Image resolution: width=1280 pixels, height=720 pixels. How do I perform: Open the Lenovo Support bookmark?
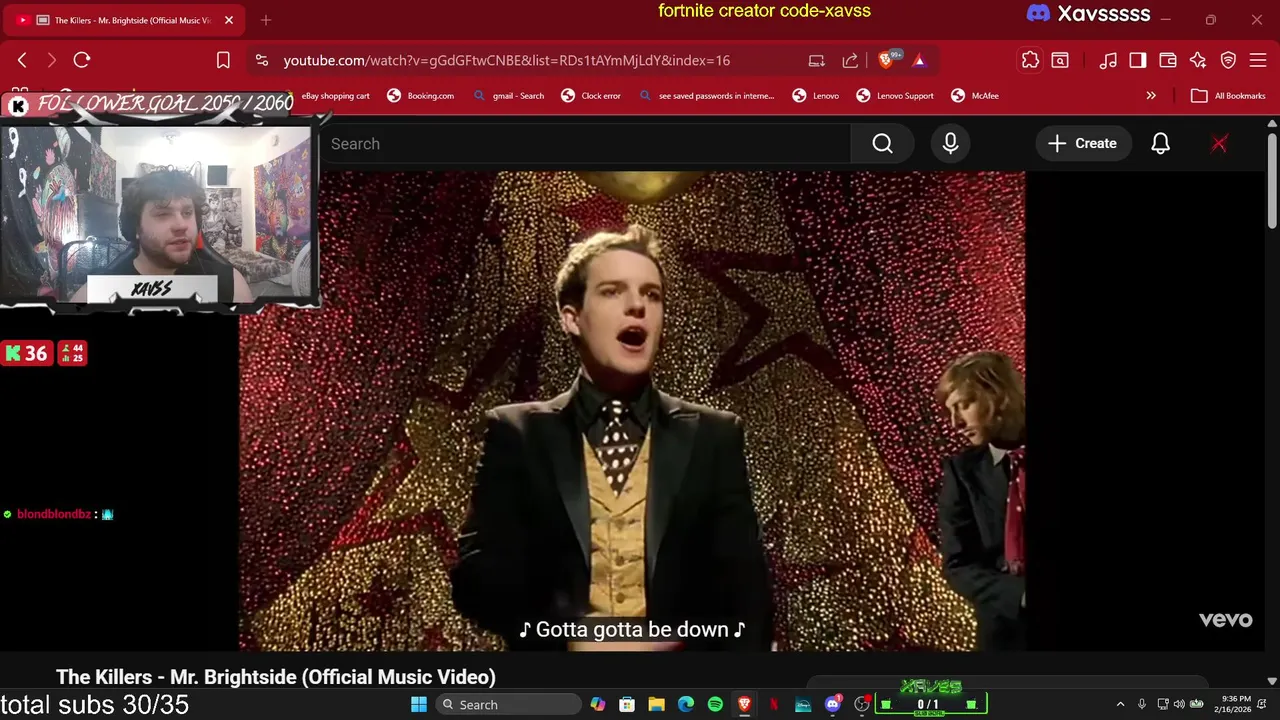tap(895, 96)
